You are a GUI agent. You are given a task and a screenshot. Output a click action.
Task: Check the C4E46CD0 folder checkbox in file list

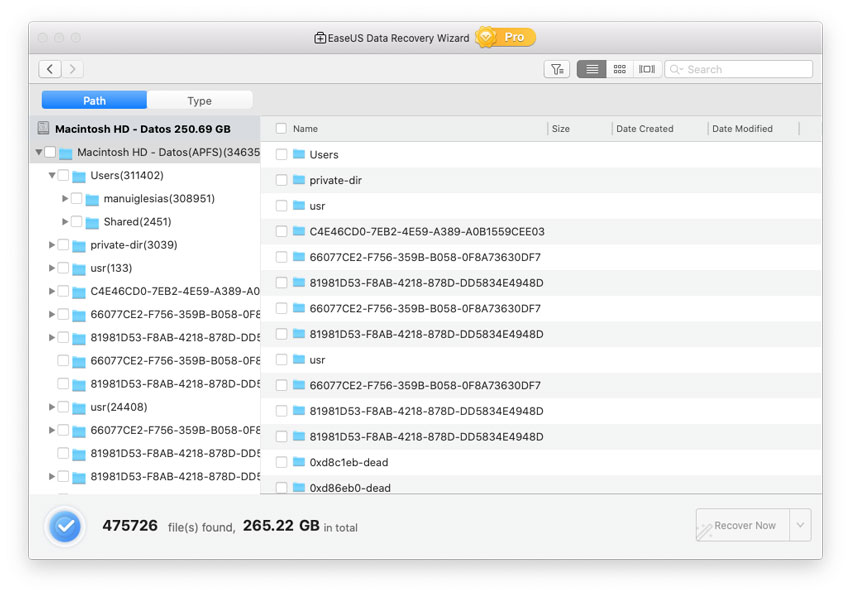pyautogui.click(x=281, y=231)
